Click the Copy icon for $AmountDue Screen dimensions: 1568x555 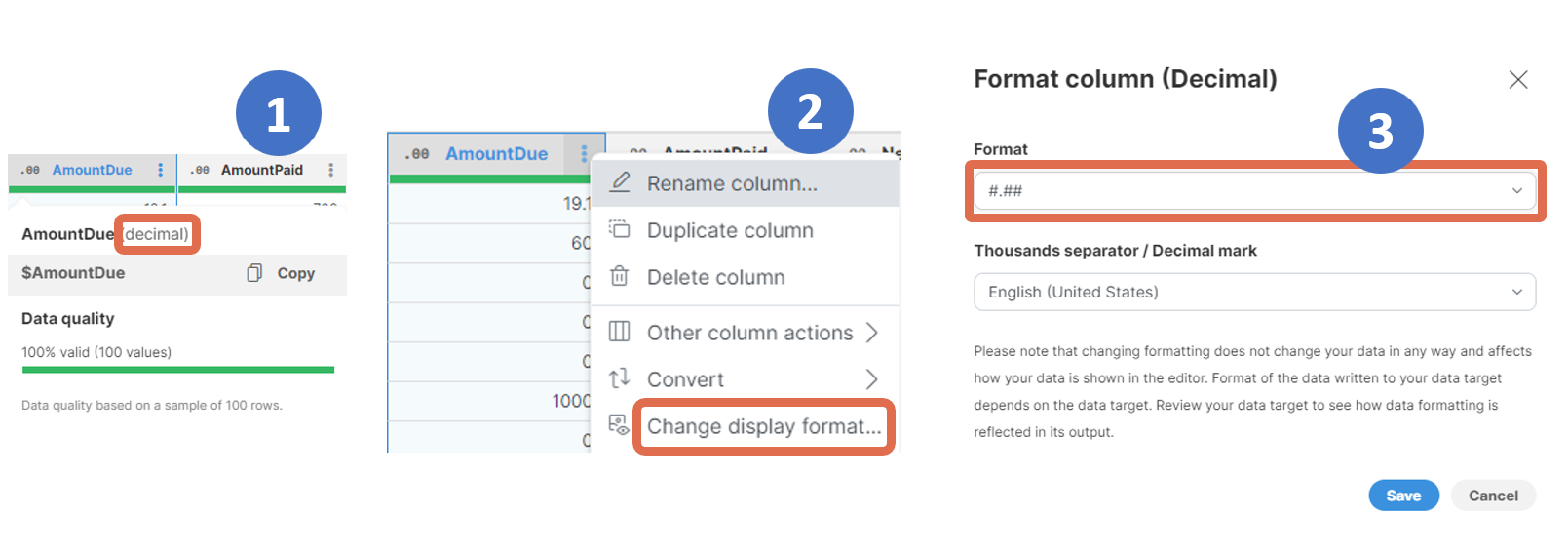[x=254, y=273]
